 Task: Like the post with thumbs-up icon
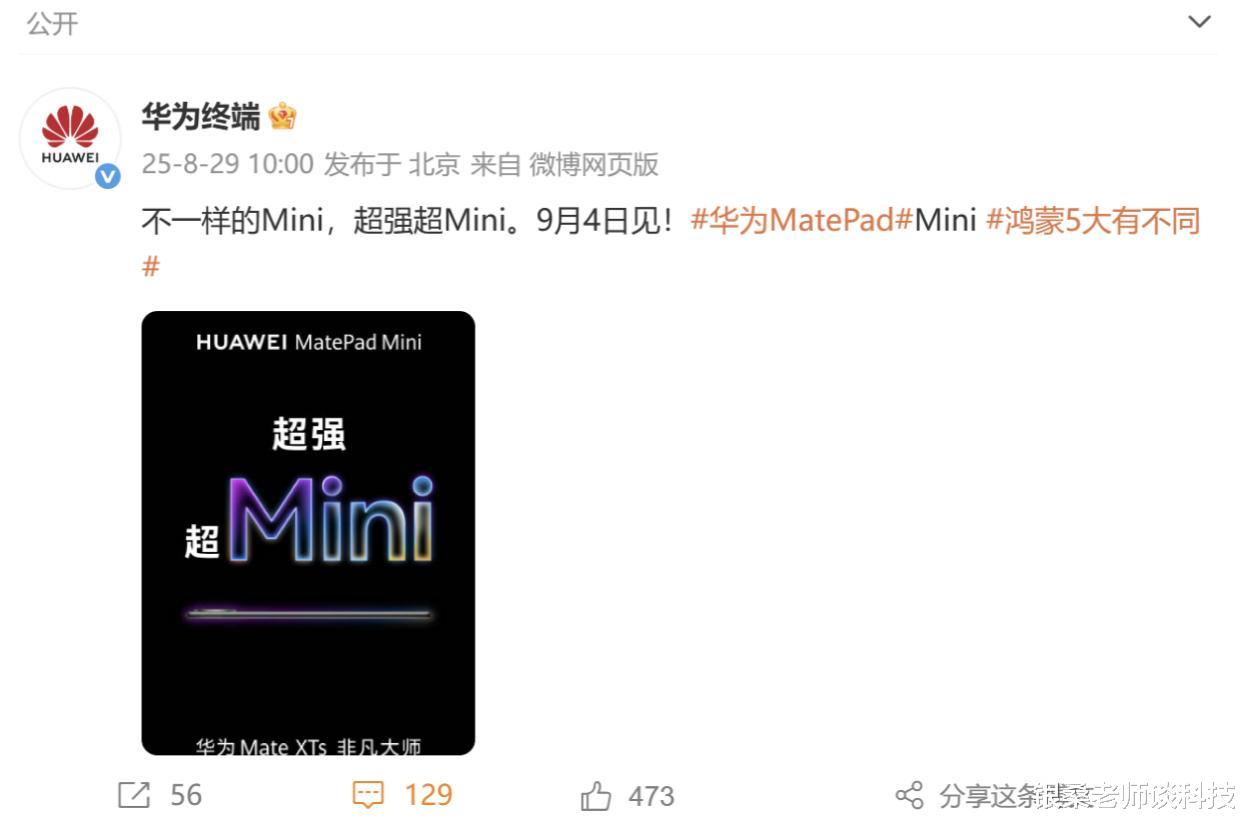[596, 796]
